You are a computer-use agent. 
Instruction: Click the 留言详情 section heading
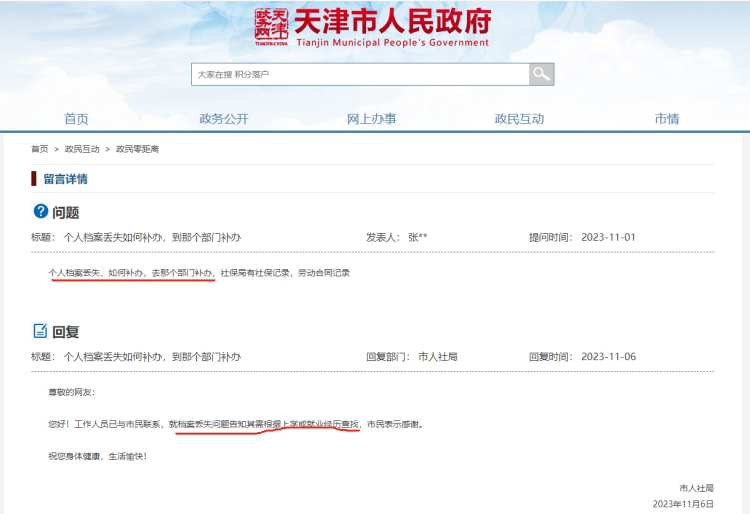(x=66, y=179)
